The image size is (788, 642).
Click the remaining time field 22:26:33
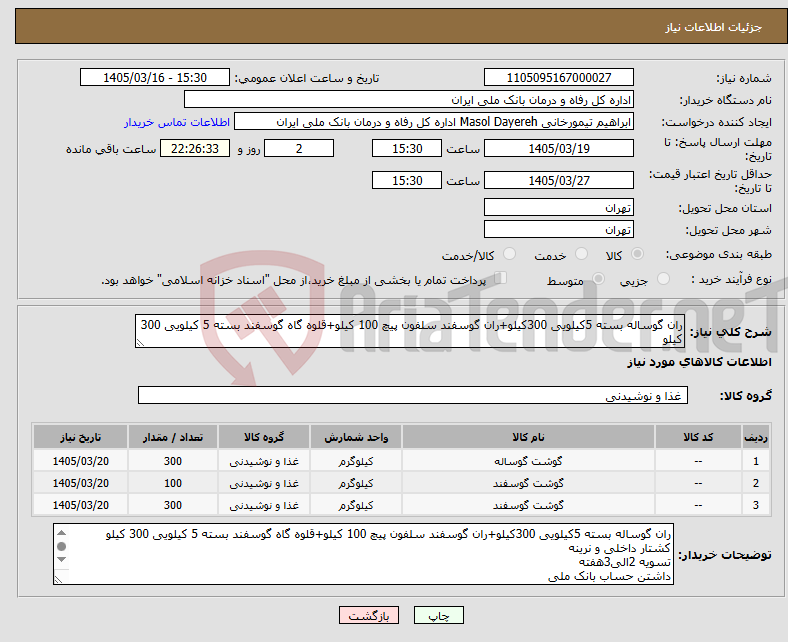(195, 148)
